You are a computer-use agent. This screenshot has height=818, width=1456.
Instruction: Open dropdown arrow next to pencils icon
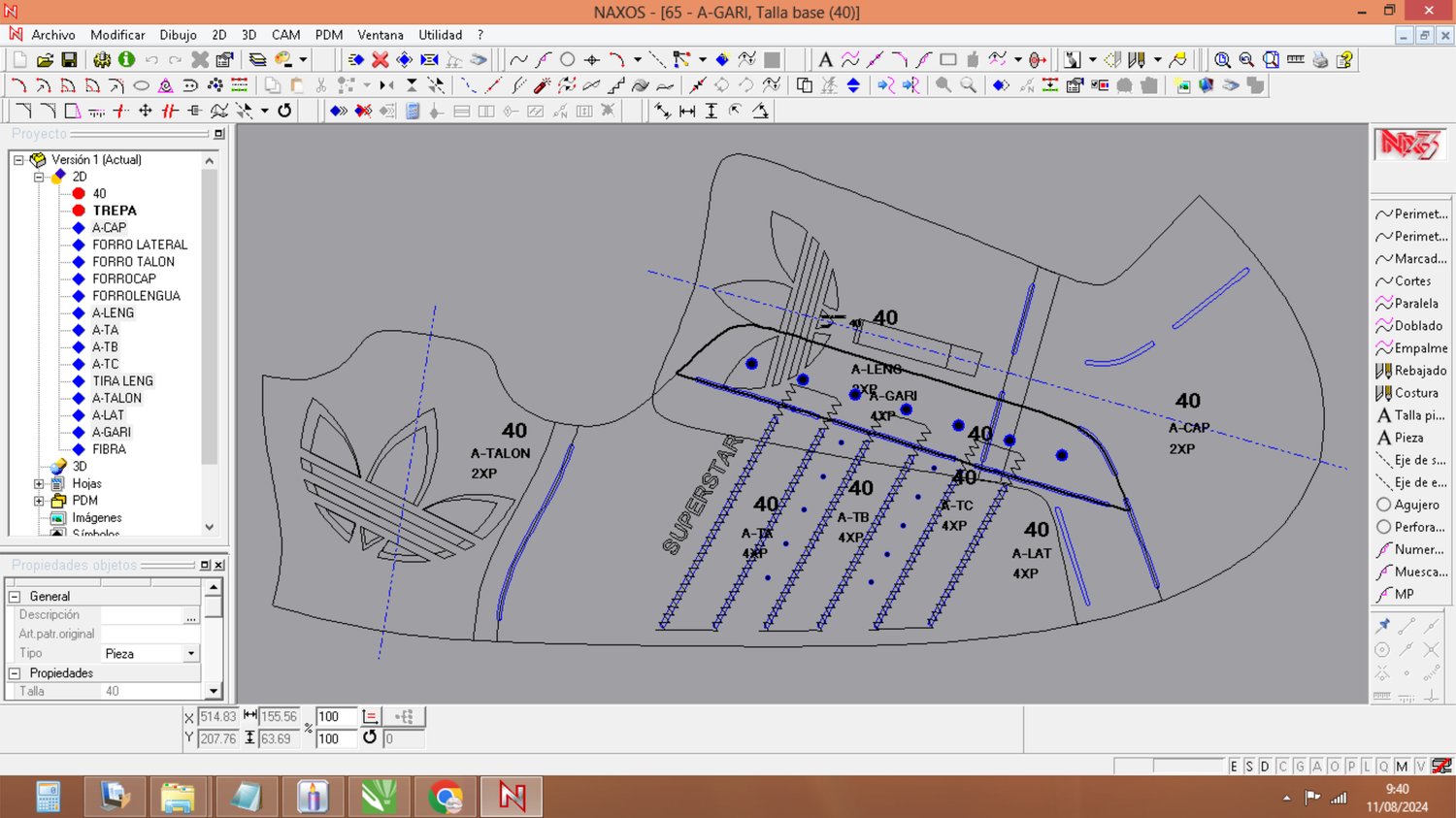point(1157,60)
